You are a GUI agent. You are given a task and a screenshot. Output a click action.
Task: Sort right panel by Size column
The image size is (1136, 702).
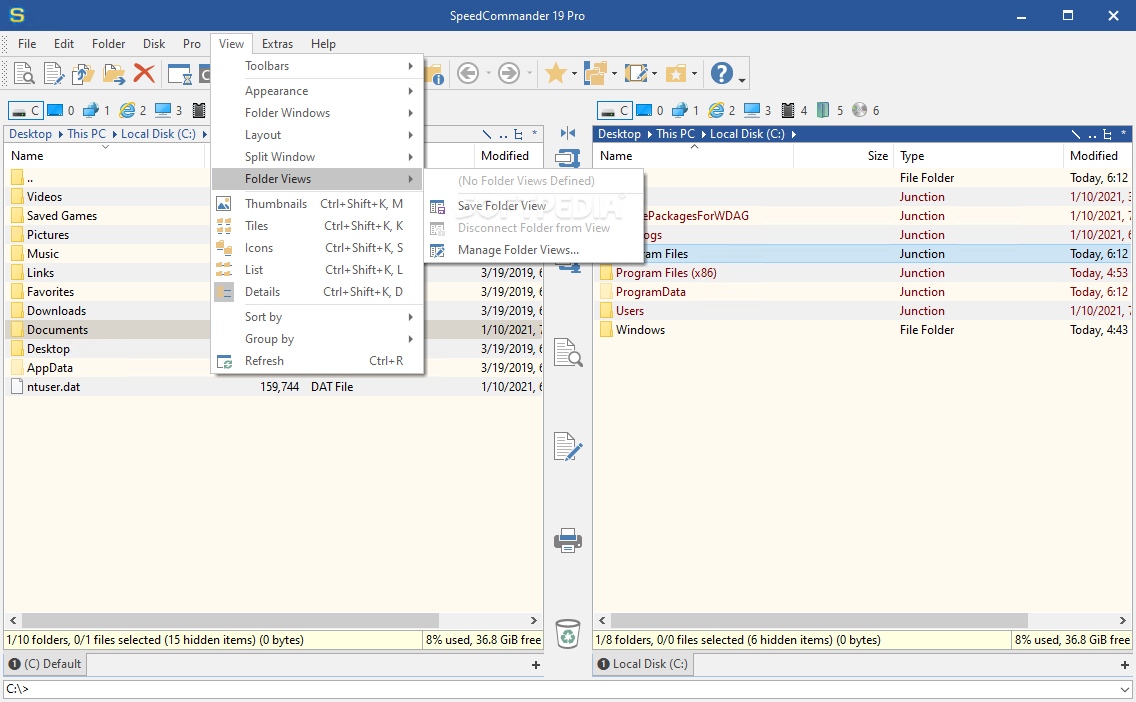click(x=843, y=156)
